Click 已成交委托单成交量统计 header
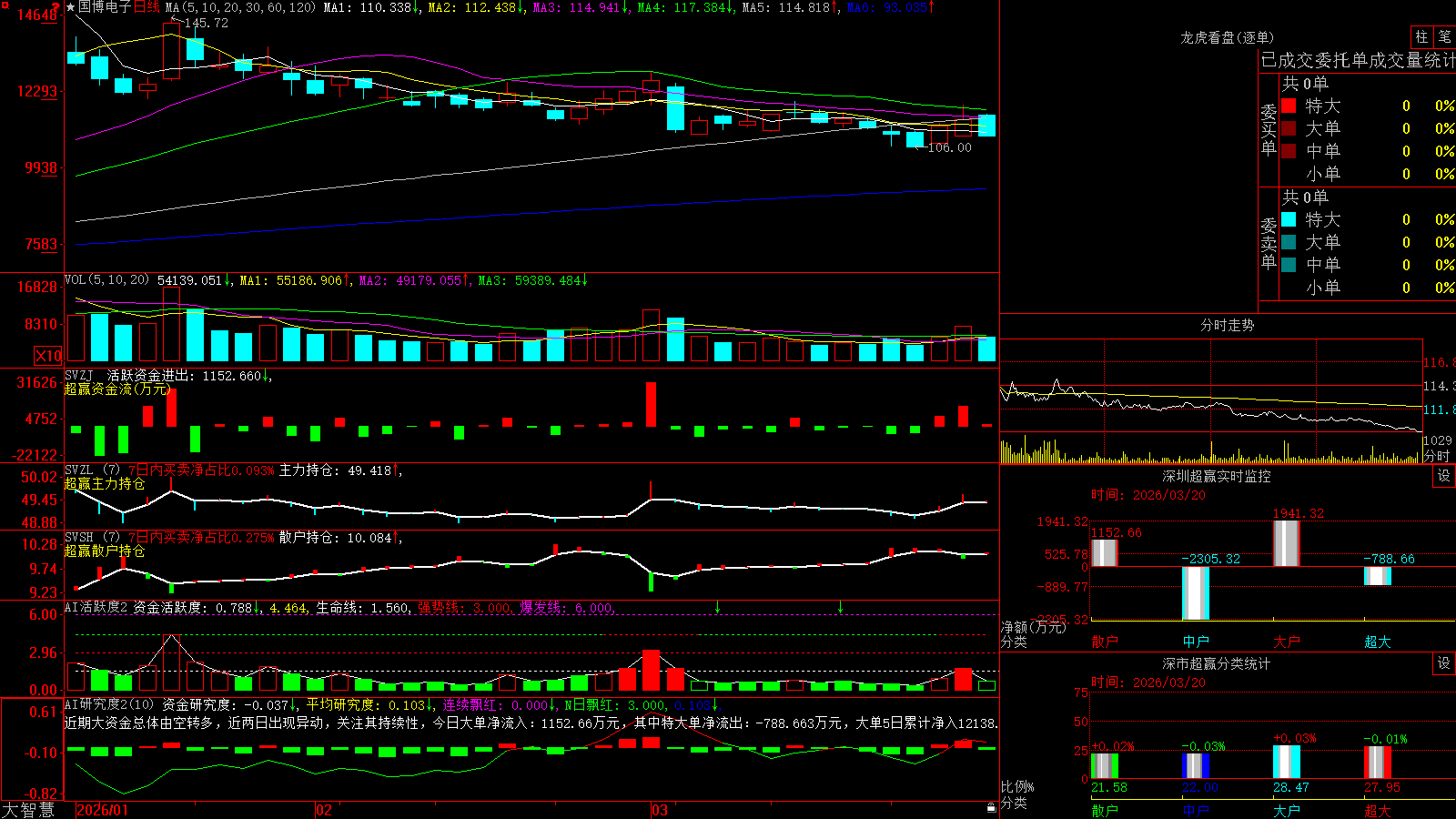Viewport: 1456px width, 819px height. pos(1358,60)
